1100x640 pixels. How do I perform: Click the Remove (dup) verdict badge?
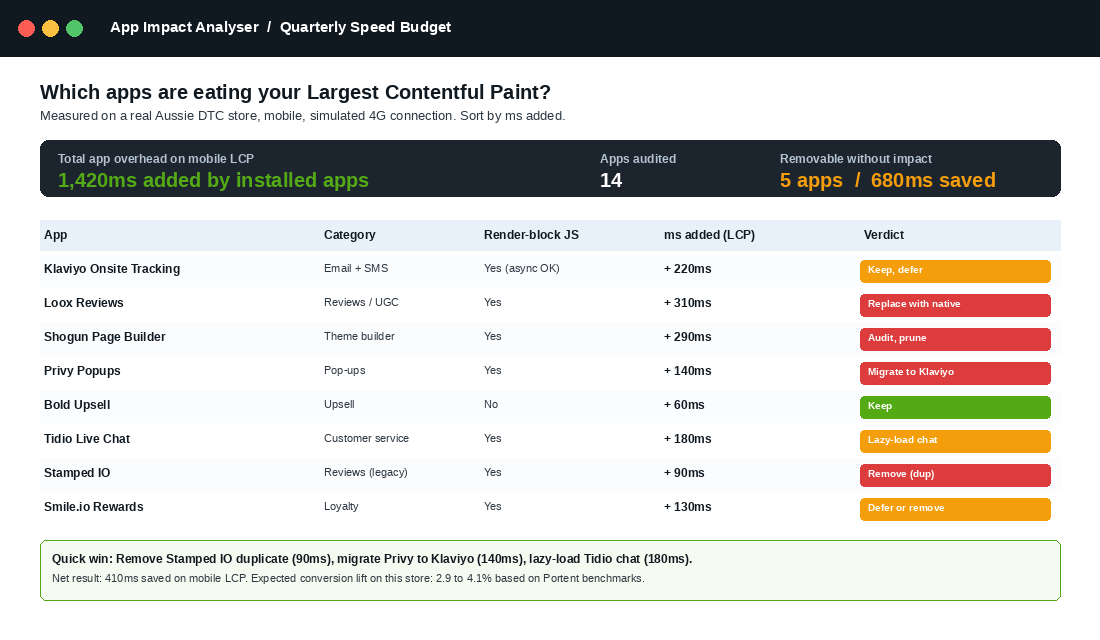pyautogui.click(x=955, y=475)
